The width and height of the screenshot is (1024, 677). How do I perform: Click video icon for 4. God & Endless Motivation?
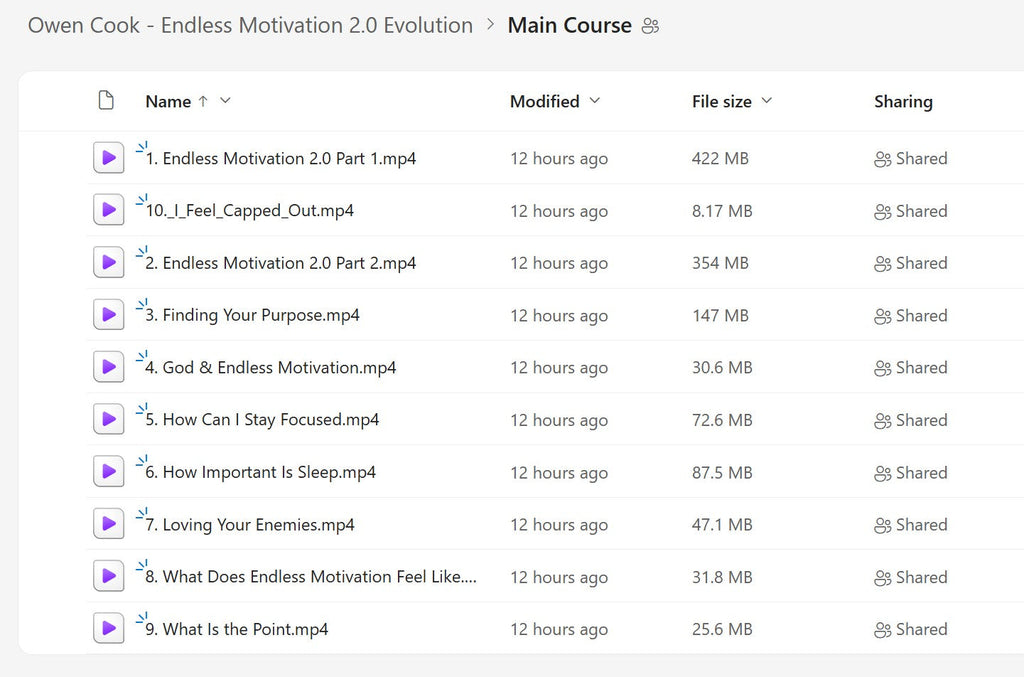pyautogui.click(x=108, y=367)
